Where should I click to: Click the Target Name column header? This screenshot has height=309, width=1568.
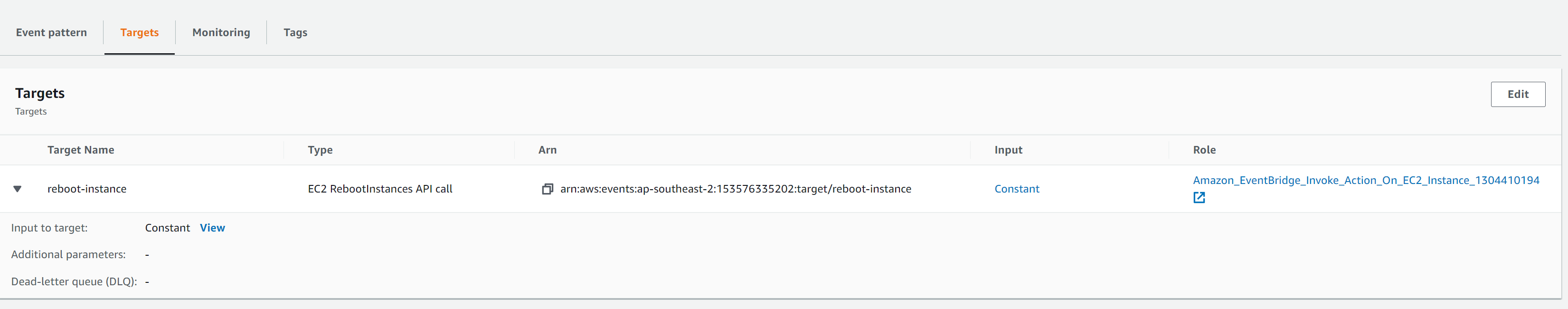point(81,149)
